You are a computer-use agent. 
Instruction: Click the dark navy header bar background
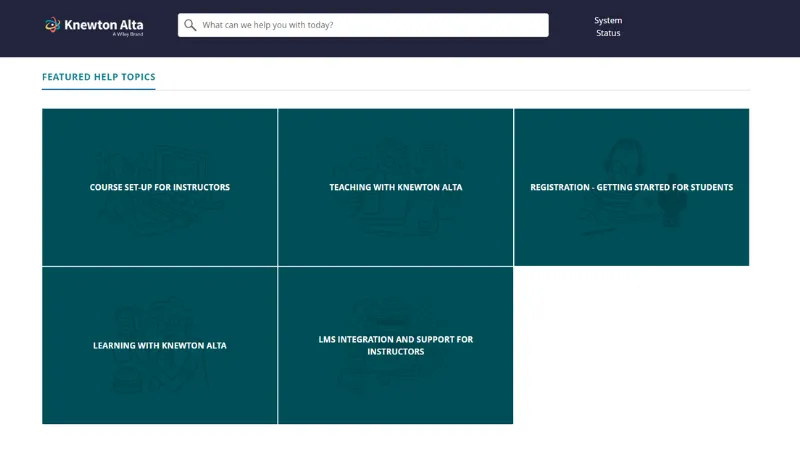point(700,28)
